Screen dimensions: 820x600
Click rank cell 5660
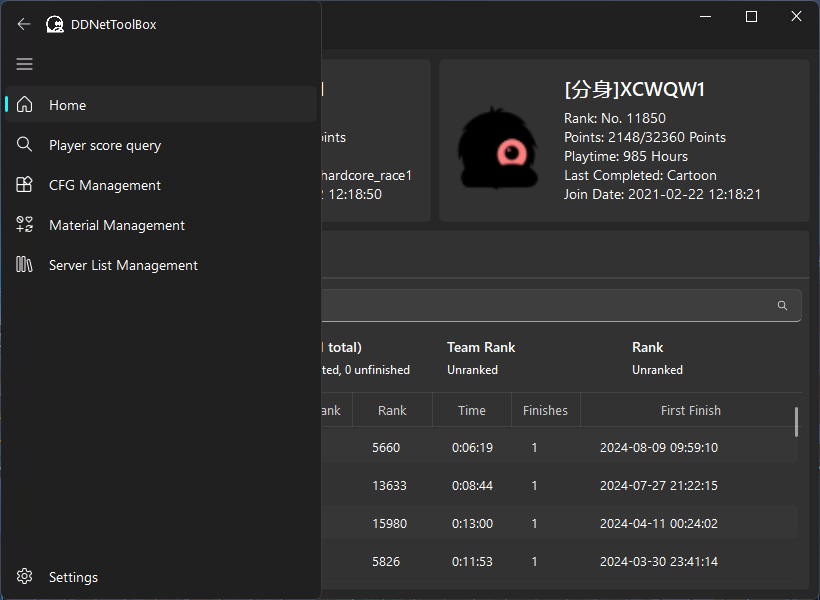click(386, 448)
